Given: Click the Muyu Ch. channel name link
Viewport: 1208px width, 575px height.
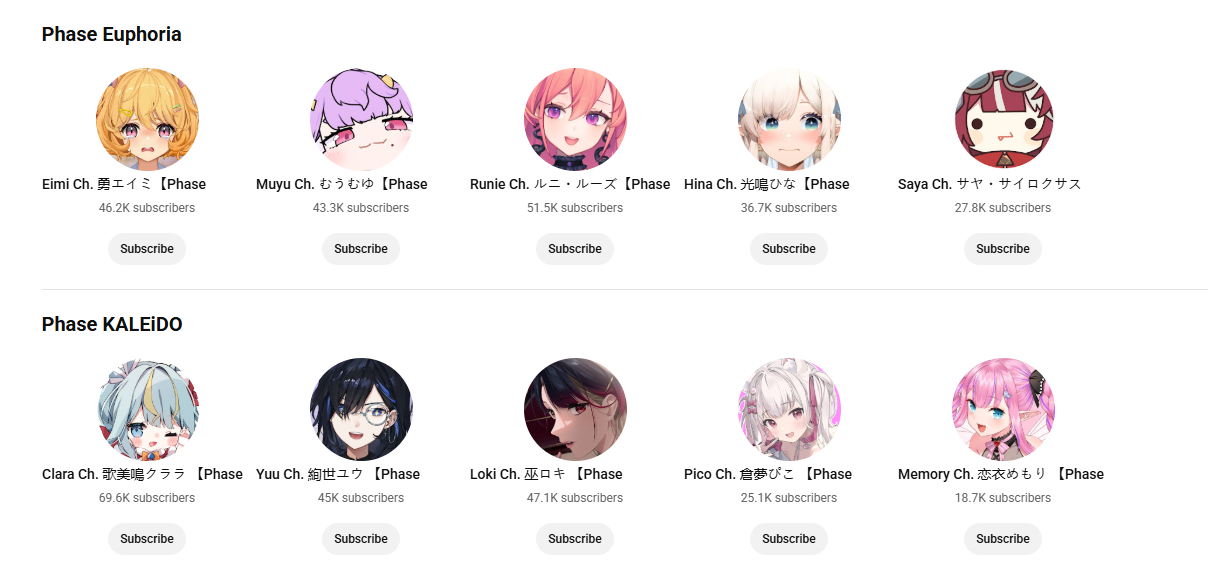Looking at the screenshot, I should click(x=342, y=184).
